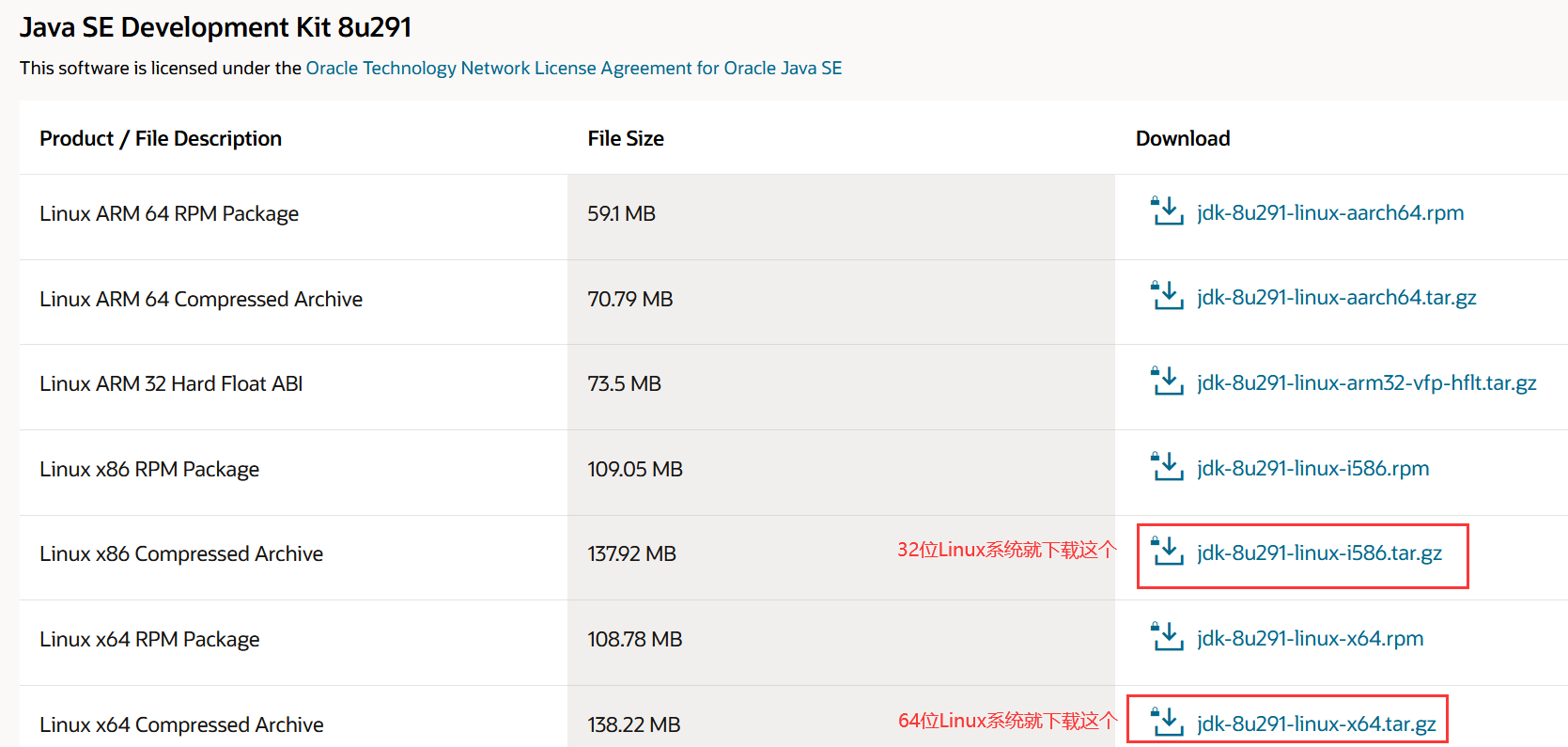This screenshot has width=1568, height=747.
Task: Click download icon for jdk-8u291-linux-i586.rpm
Action: click(x=1167, y=467)
